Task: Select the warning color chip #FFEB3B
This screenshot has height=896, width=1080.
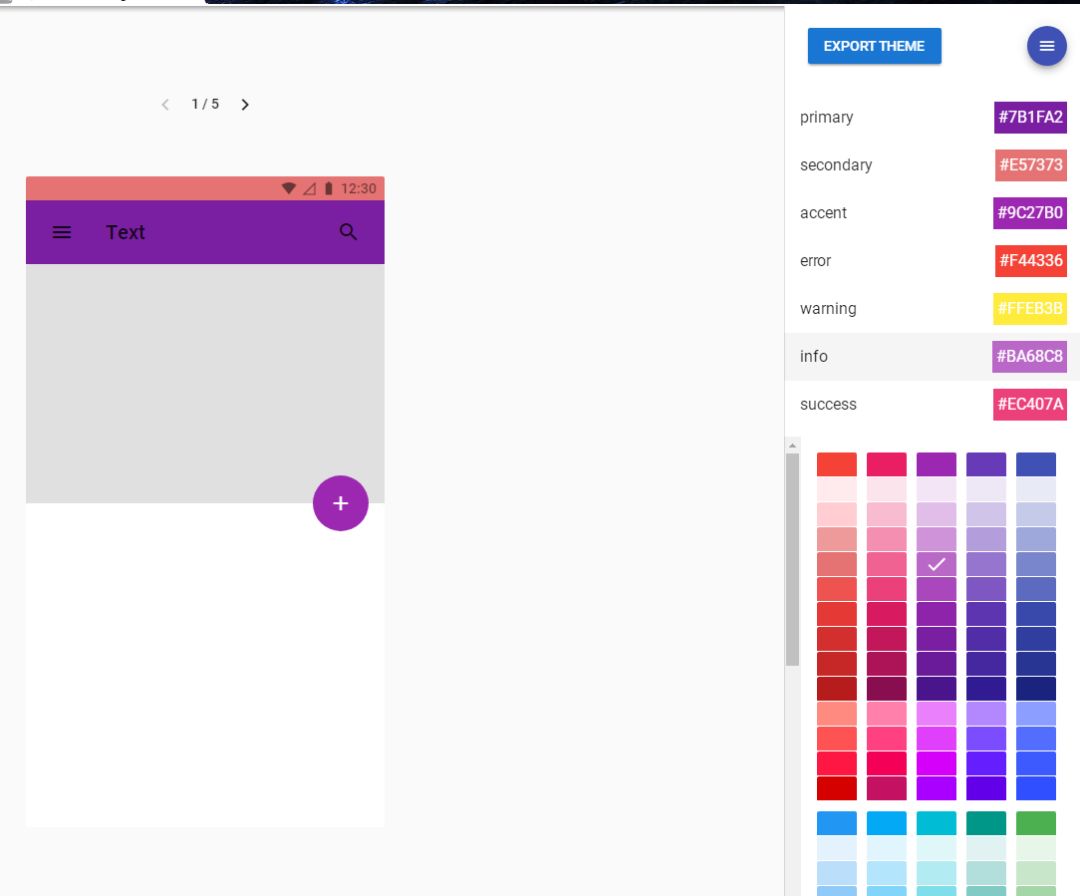Action: click(x=1030, y=309)
